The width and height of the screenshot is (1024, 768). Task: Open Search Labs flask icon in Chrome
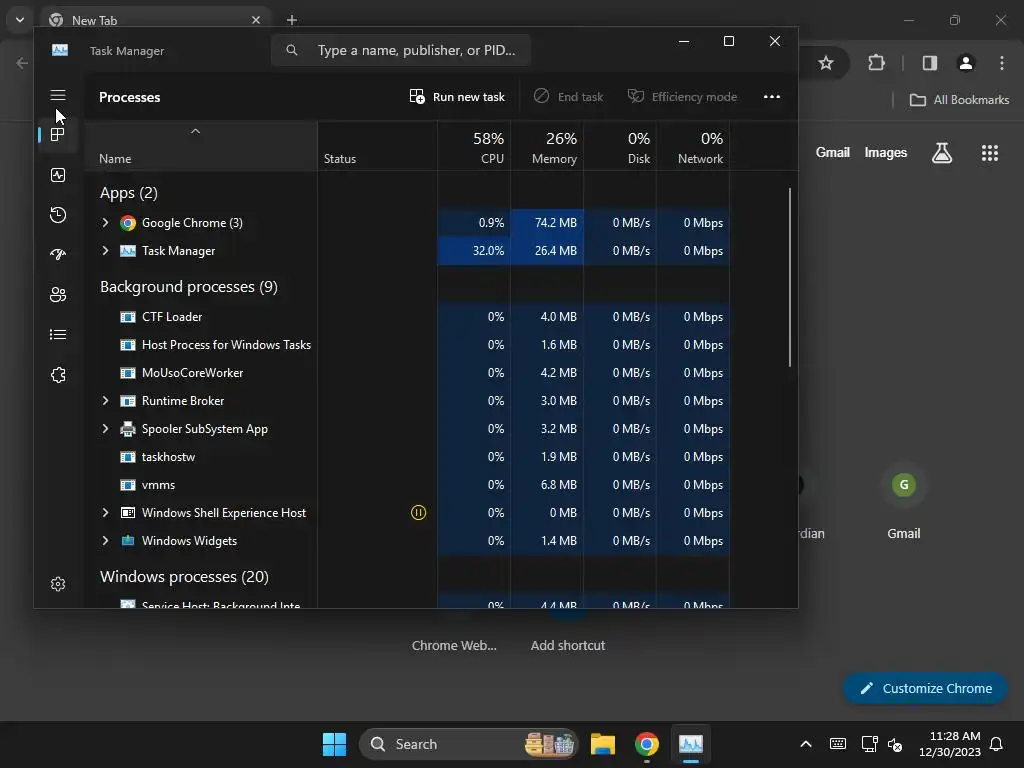(x=942, y=153)
